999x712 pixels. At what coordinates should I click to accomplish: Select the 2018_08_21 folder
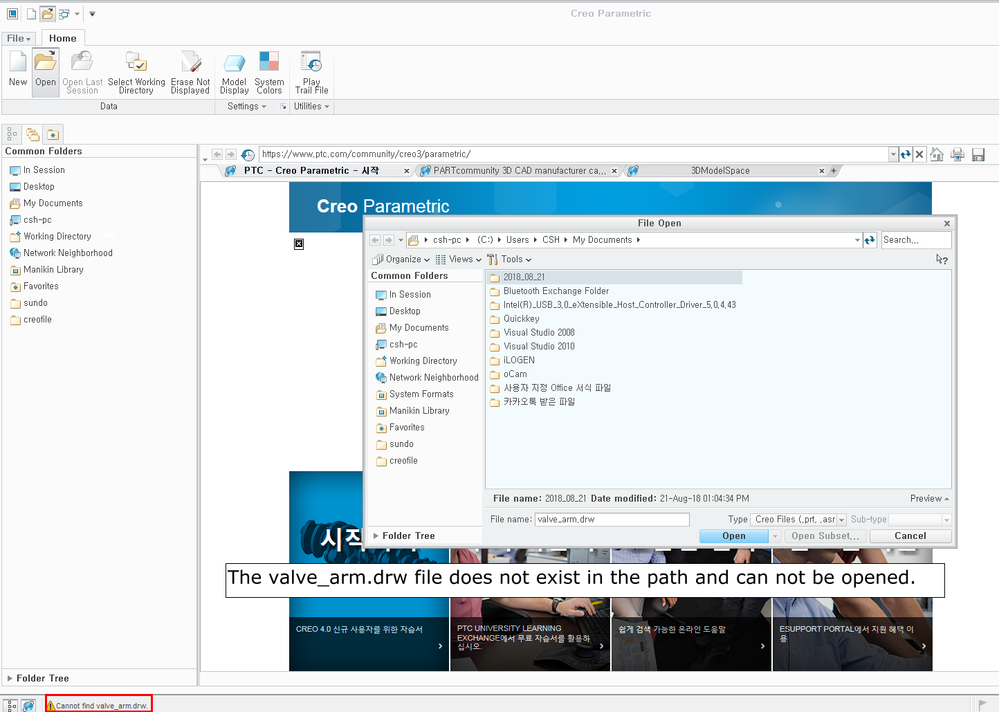[523, 277]
